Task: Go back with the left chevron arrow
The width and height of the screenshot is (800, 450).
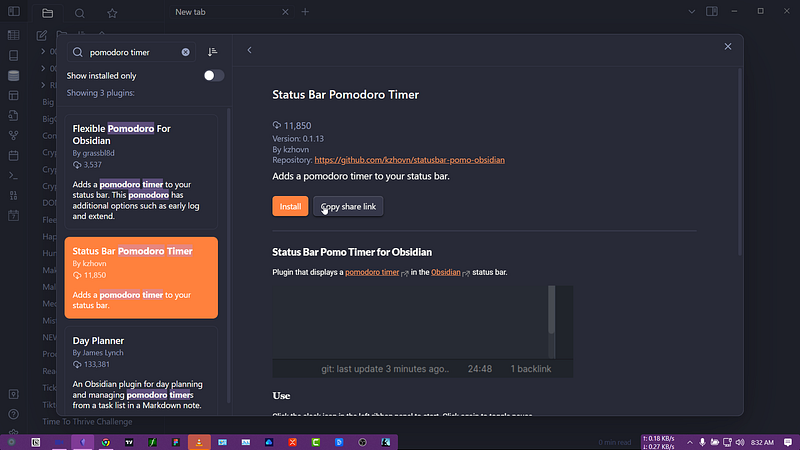Action: tap(249, 50)
